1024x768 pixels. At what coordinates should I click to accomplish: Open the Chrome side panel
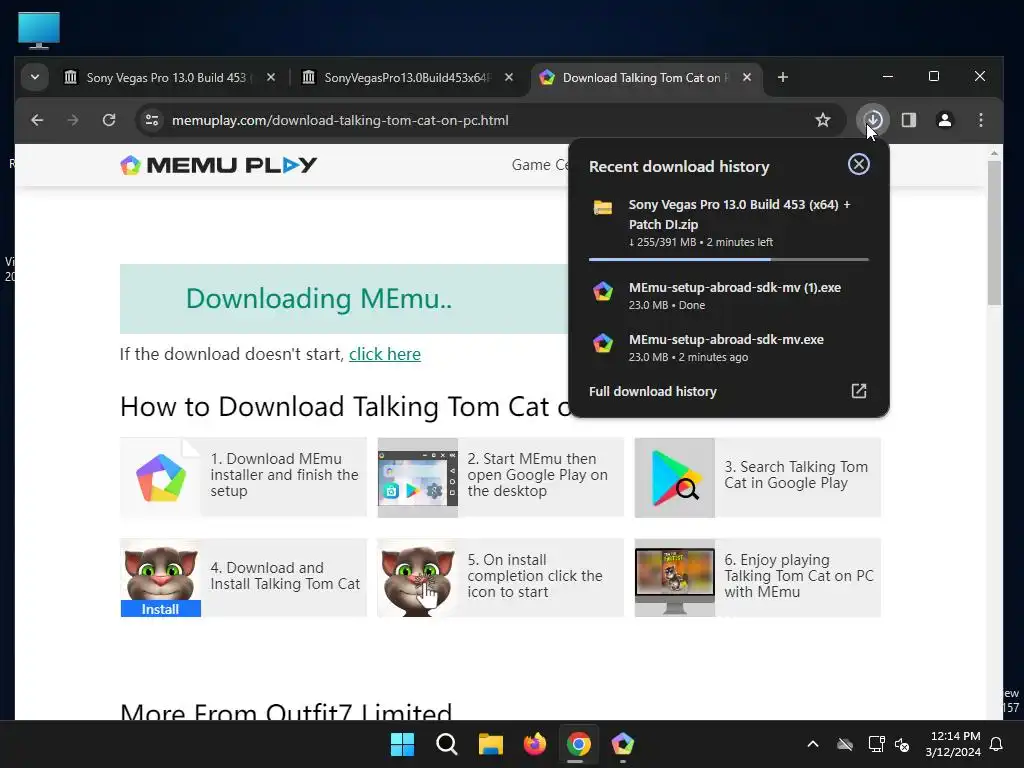click(909, 120)
